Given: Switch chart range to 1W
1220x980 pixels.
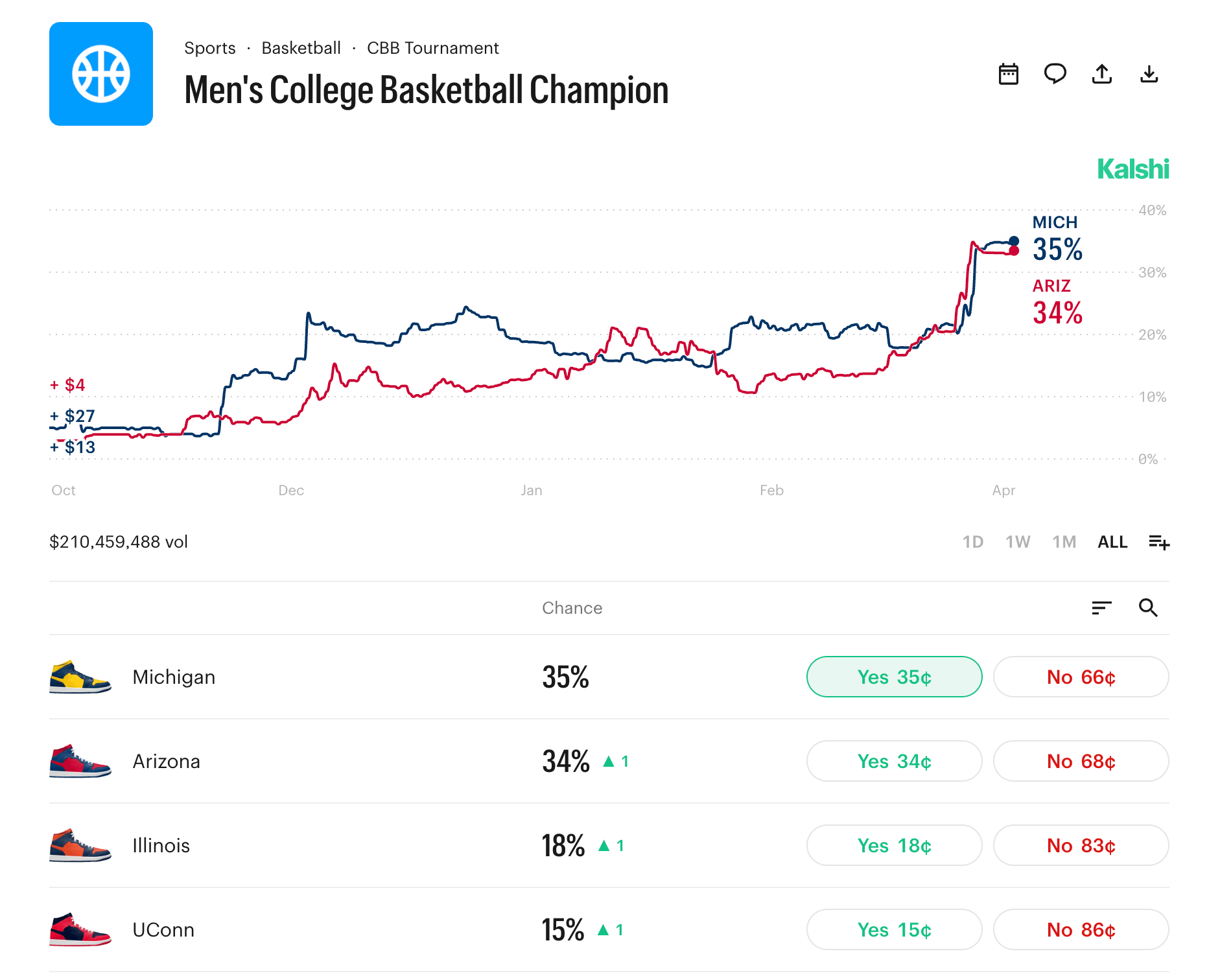Looking at the screenshot, I should [1018, 542].
